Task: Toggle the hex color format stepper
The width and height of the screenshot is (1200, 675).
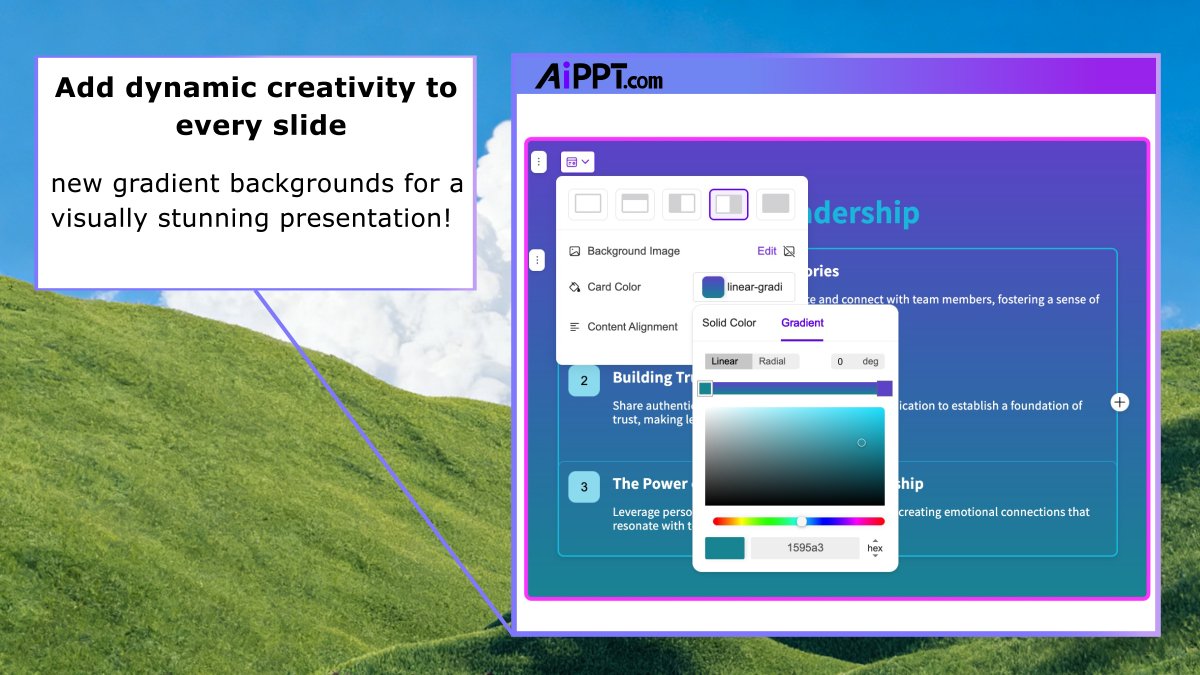Action: [875, 548]
